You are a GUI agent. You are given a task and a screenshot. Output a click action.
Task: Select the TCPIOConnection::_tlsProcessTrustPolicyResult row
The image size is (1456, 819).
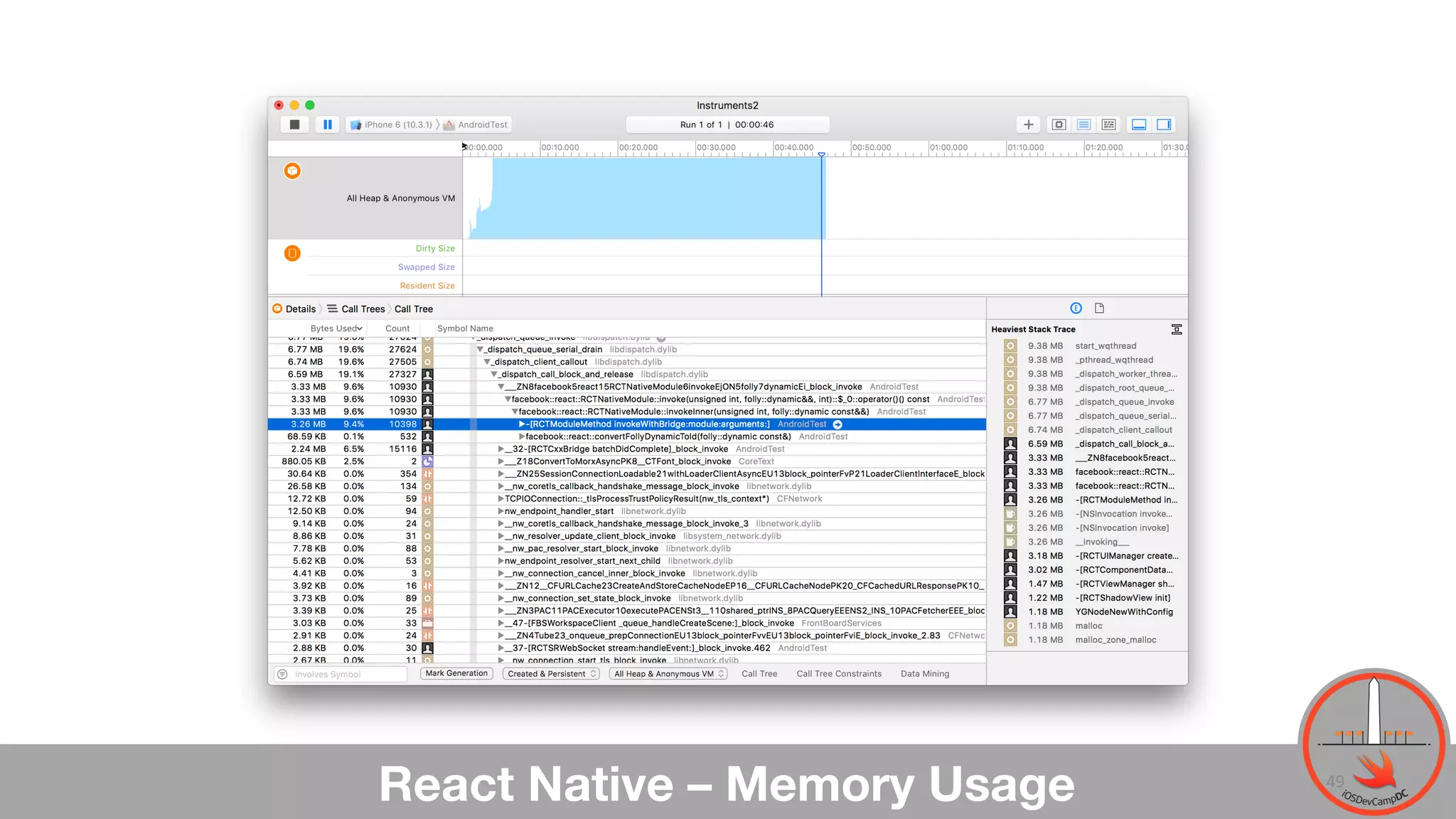(x=626, y=499)
